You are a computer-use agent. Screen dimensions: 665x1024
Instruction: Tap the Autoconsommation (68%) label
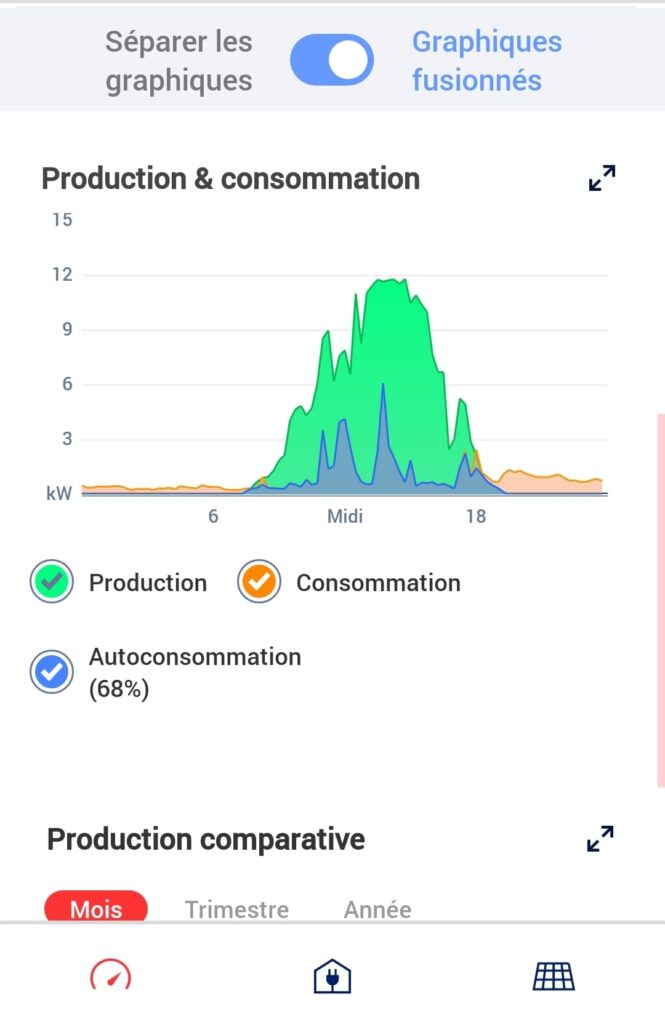(x=195, y=673)
